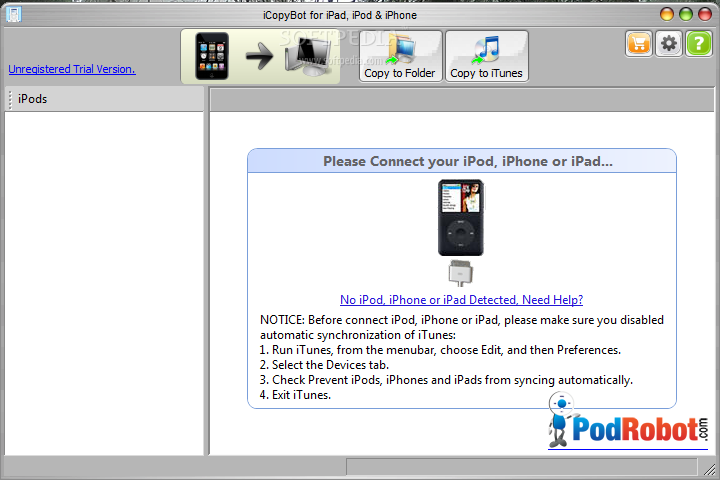The image size is (720, 480).
Task: Open help with the green question mark
Action: coord(698,44)
